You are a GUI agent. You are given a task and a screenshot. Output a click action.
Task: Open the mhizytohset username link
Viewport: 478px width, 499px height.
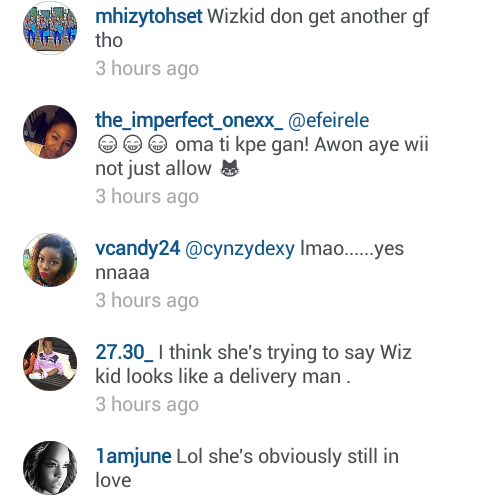pyautogui.click(x=149, y=17)
